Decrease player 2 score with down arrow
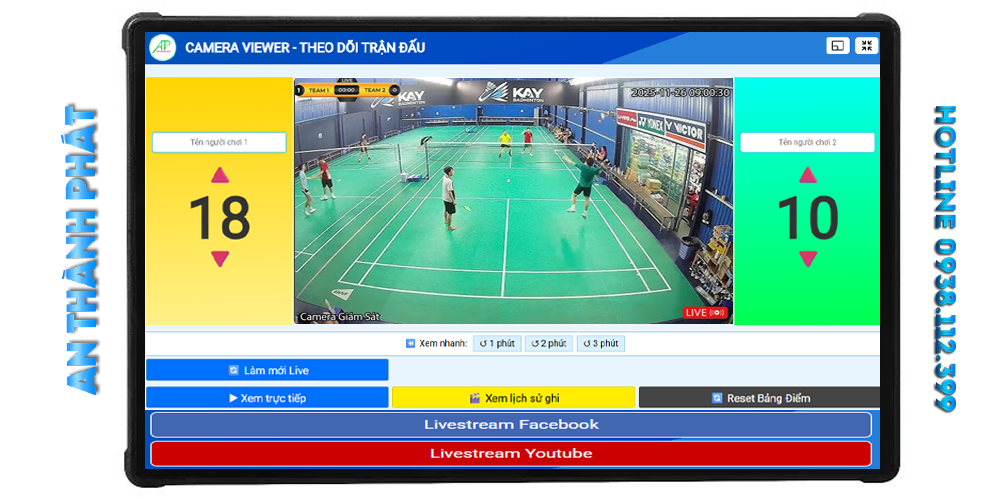 [x=807, y=258]
